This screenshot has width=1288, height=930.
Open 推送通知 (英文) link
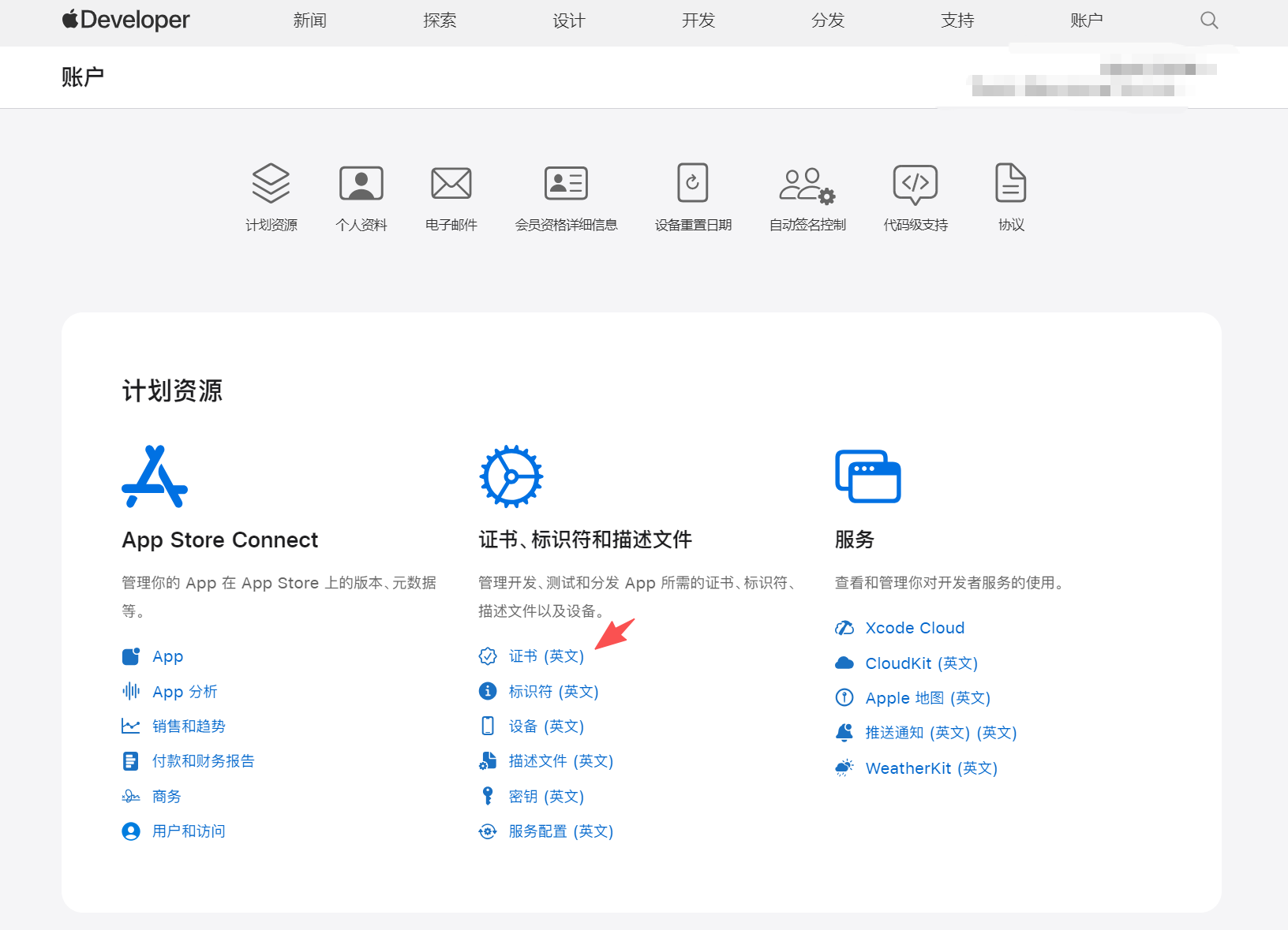coord(942,733)
